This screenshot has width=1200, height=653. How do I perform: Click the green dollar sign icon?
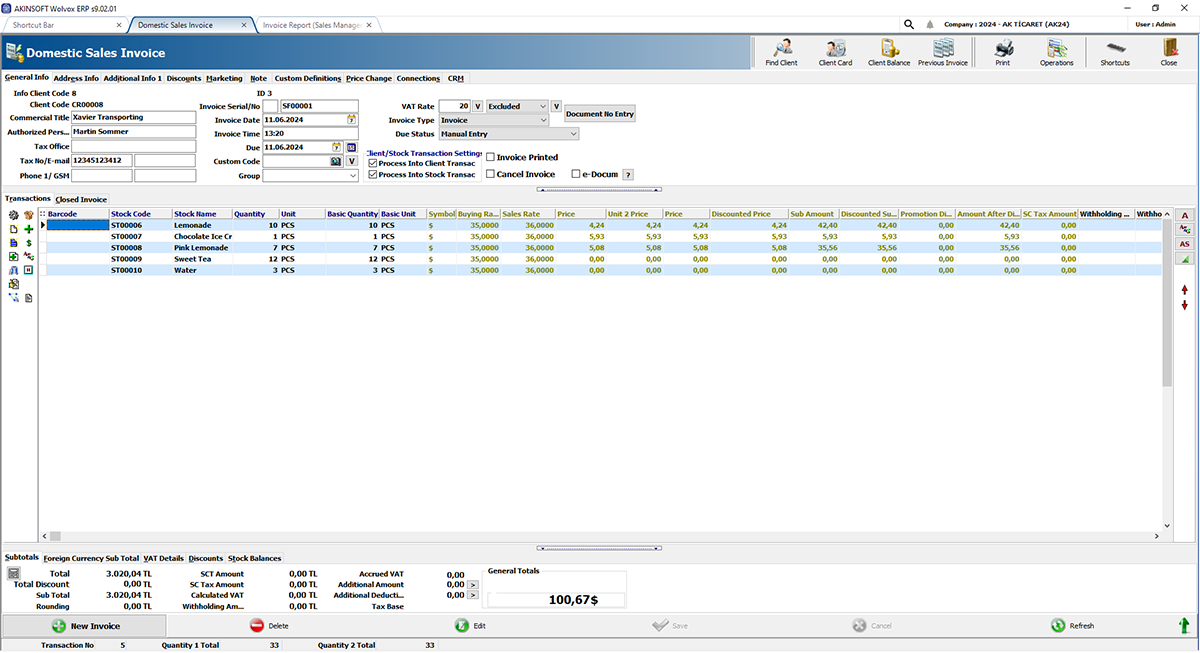pos(29,243)
